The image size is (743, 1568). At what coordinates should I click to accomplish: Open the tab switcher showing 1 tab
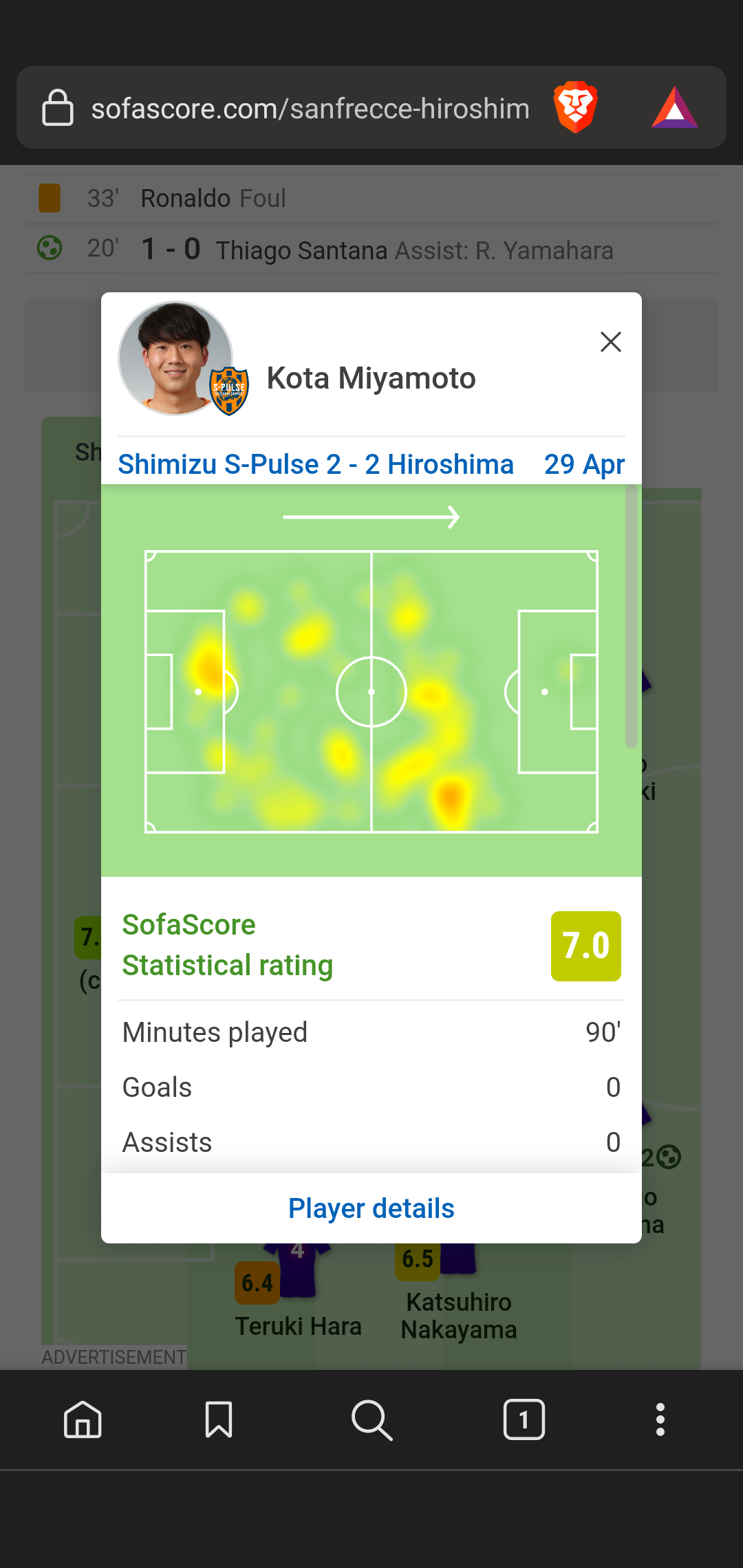coord(524,1419)
